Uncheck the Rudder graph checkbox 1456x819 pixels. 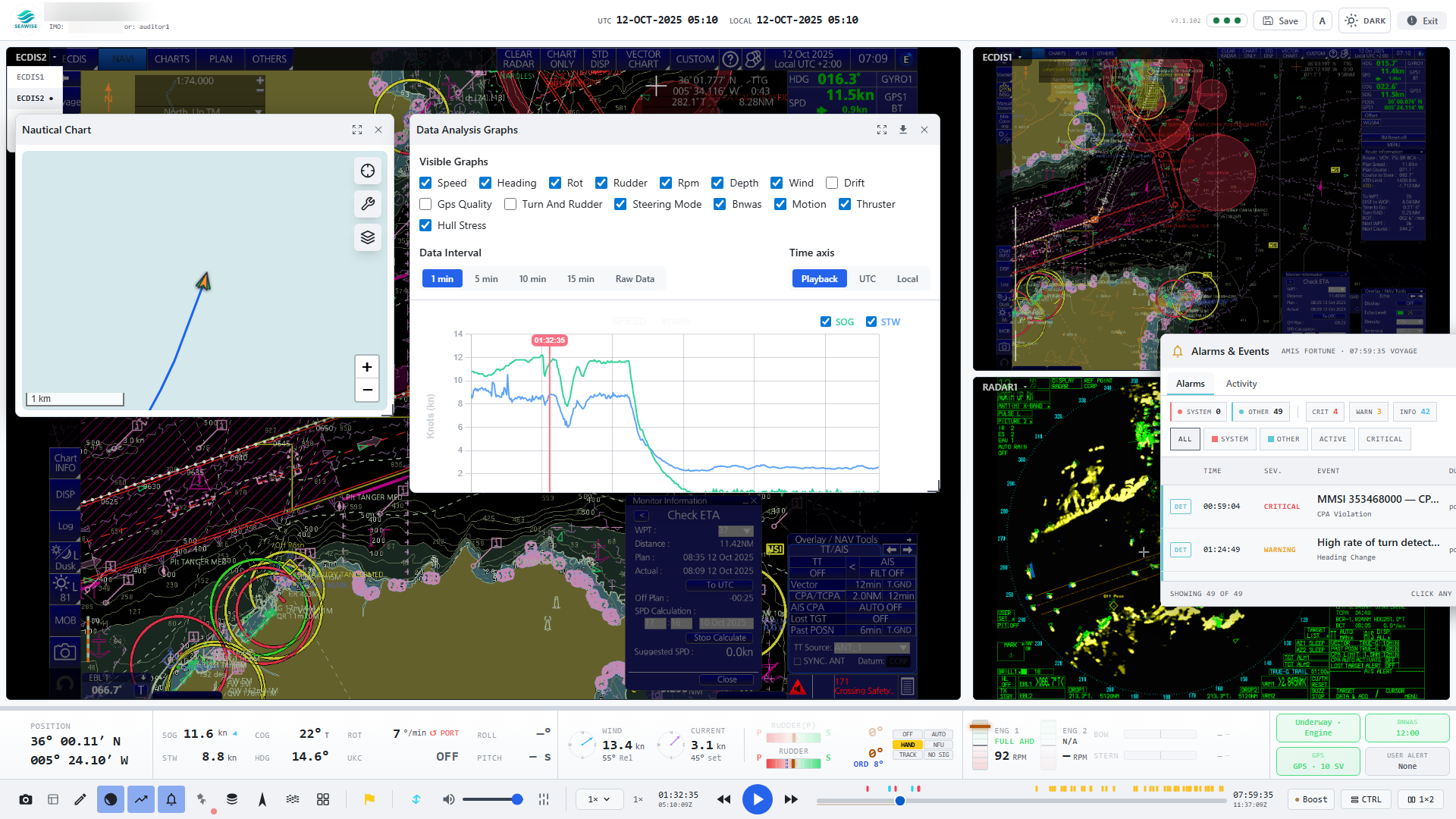[601, 183]
